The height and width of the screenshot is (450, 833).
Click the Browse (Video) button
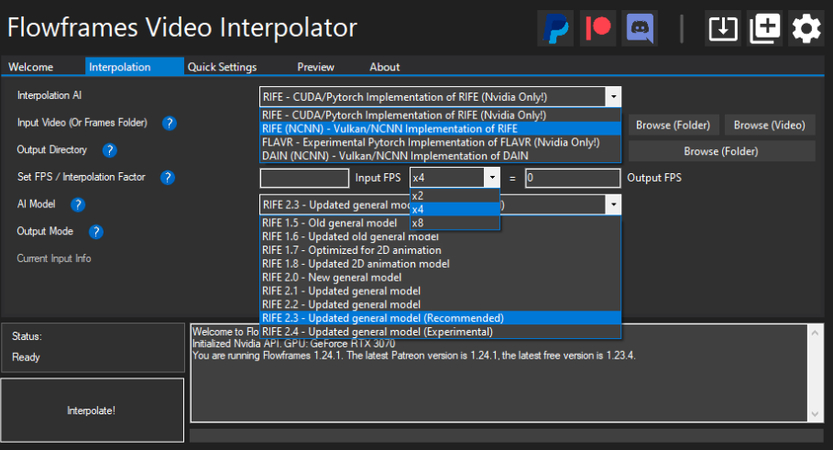[x=769, y=125]
